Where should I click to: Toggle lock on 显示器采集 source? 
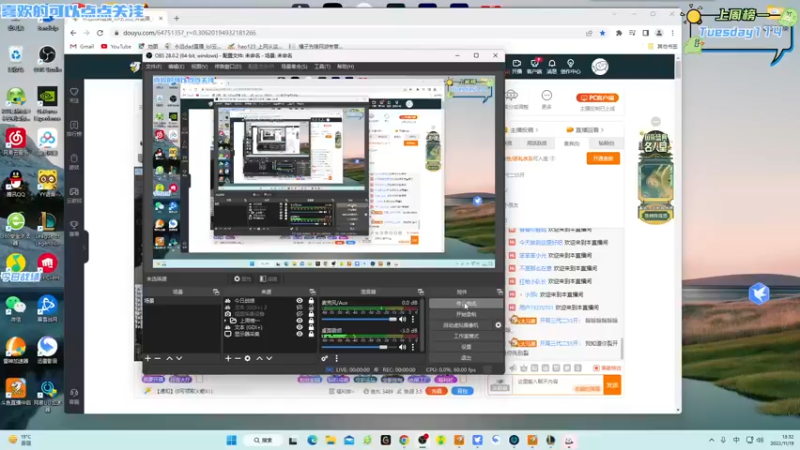311,334
